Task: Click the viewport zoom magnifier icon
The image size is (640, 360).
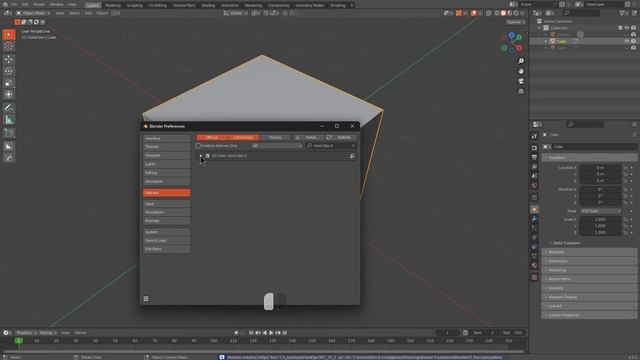Action: pos(521,61)
